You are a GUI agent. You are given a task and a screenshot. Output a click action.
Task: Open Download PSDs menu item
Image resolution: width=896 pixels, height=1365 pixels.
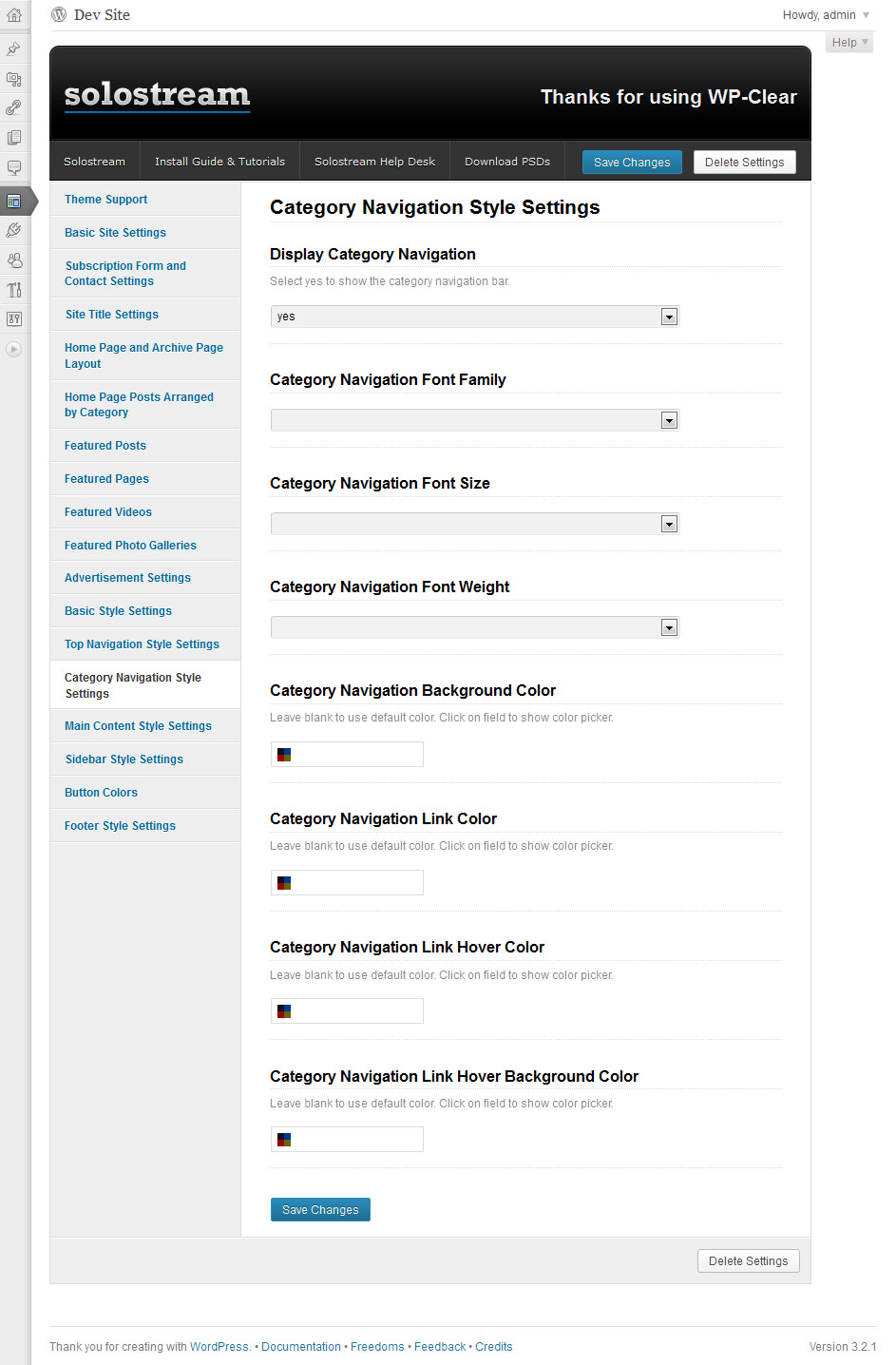click(507, 162)
